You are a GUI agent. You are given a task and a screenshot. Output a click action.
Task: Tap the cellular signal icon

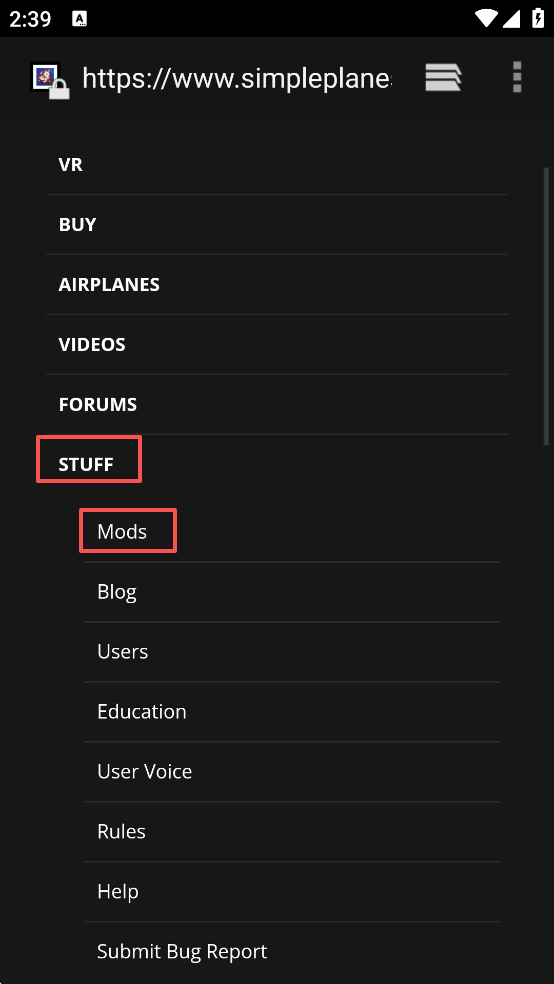[x=512, y=19]
